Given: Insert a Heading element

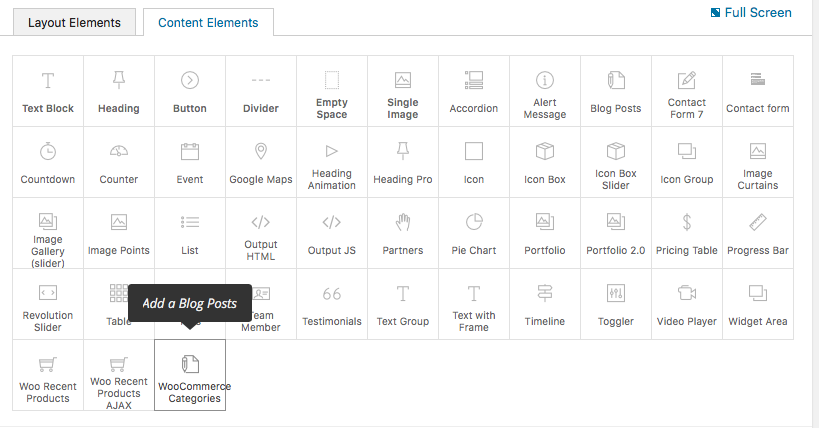Looking at the screenshot, I should (119, 91).
